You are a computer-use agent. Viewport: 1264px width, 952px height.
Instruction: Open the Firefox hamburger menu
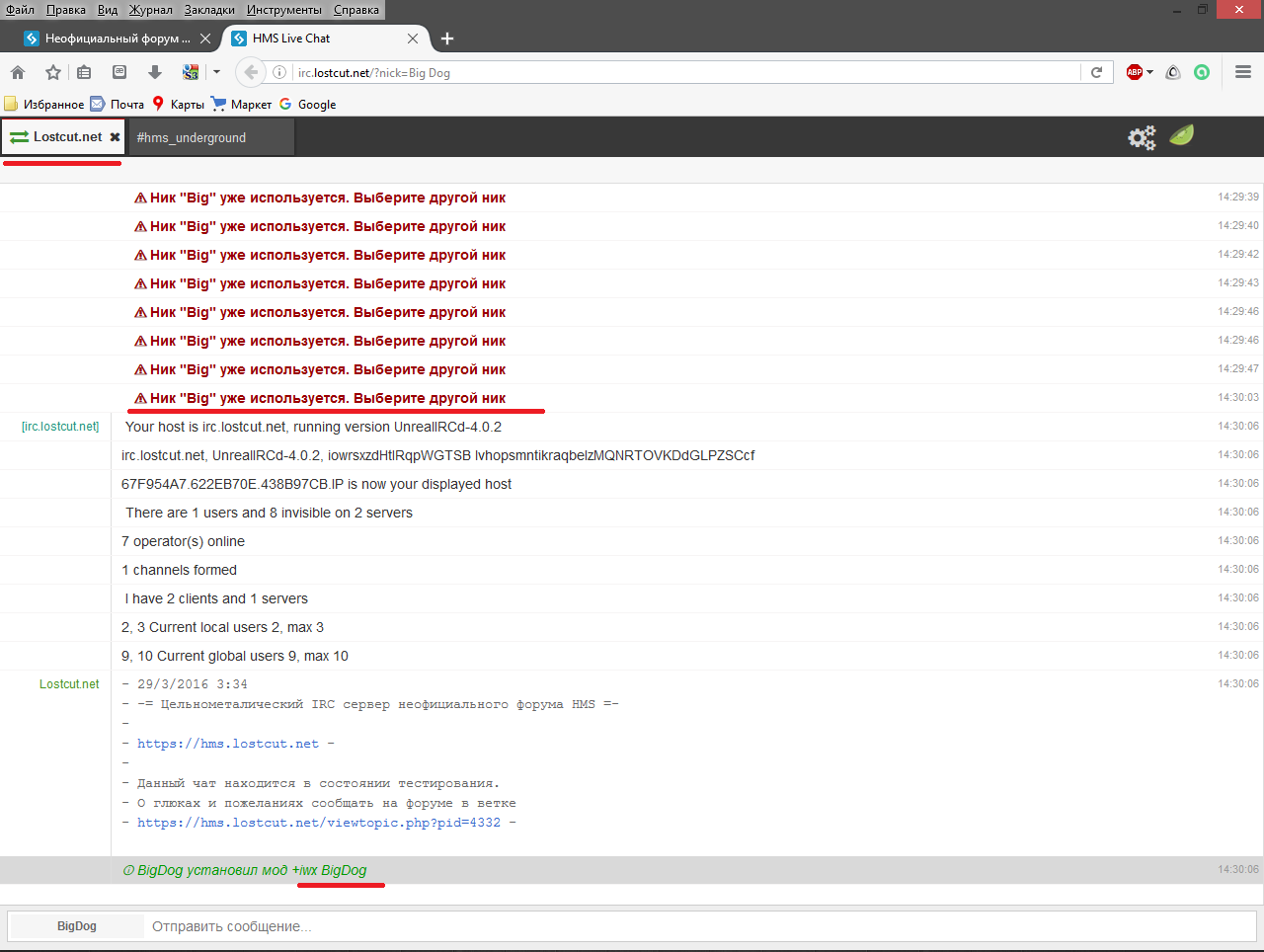click(1243, 72)
